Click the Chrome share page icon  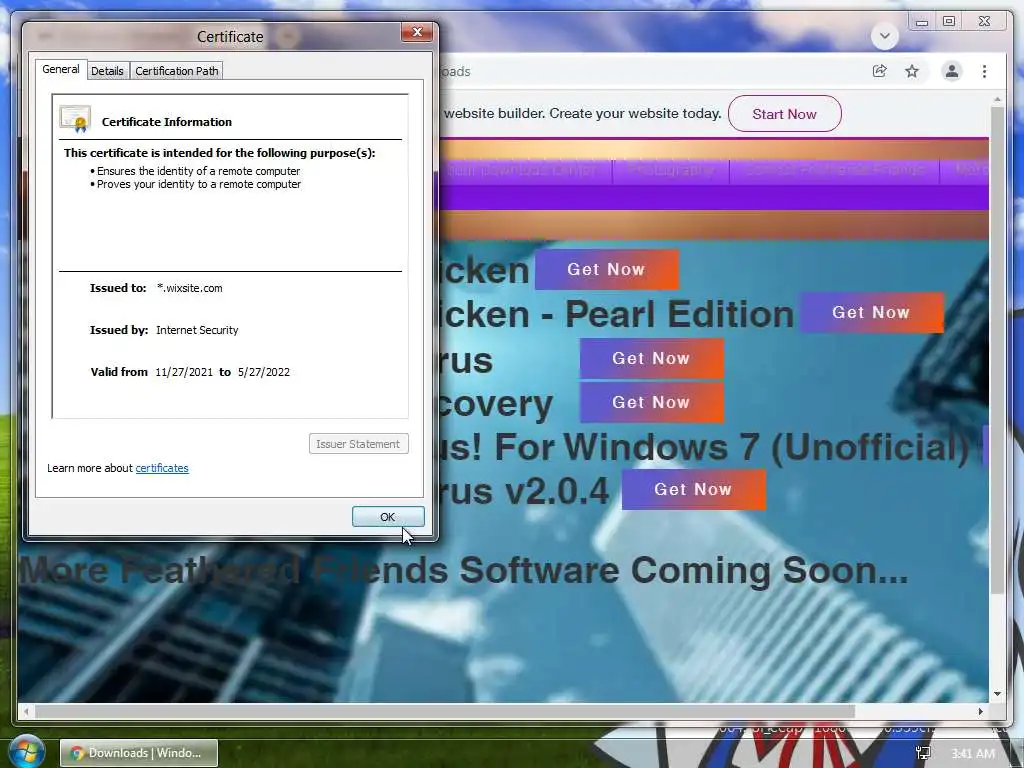coord(880,71)
